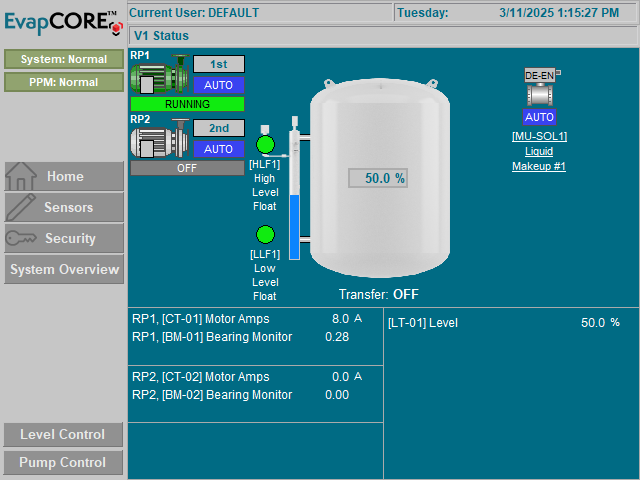The image size is (640, 480).
Task: Click the RP2 gray pump icon
Action: click(x=160, y=139)
